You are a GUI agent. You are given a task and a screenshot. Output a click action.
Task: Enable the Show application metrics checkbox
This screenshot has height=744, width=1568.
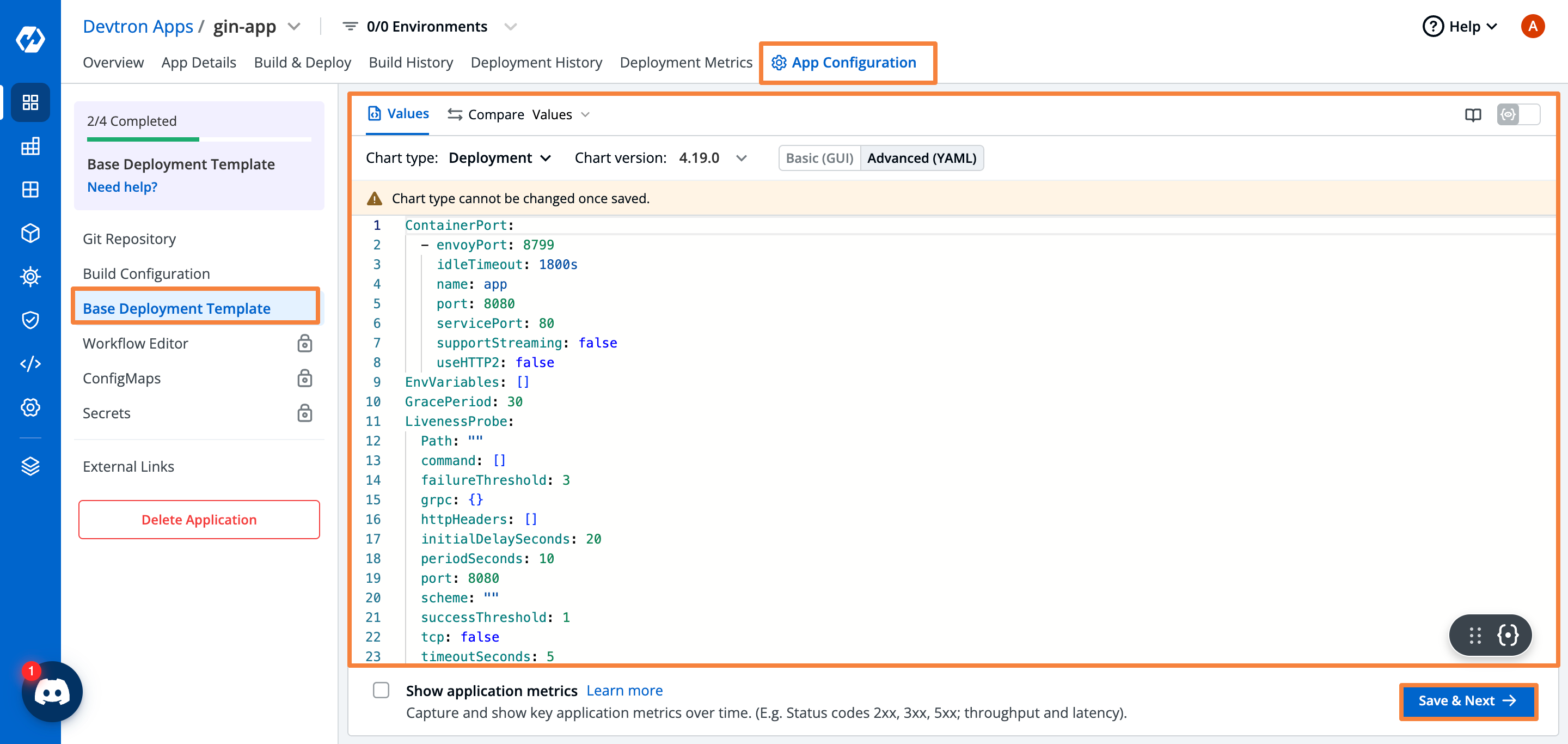pyautogui.click(x=382, y=691)
